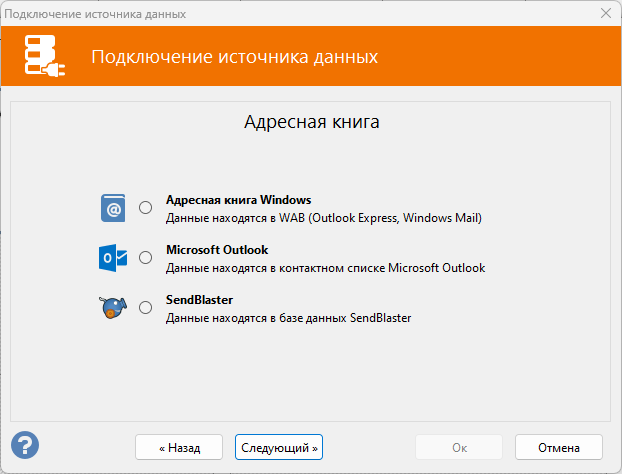This screenshot has height=474, width=622.
Task: Click the Microsoft Outlook icon
Action: [x=113, y=258]
